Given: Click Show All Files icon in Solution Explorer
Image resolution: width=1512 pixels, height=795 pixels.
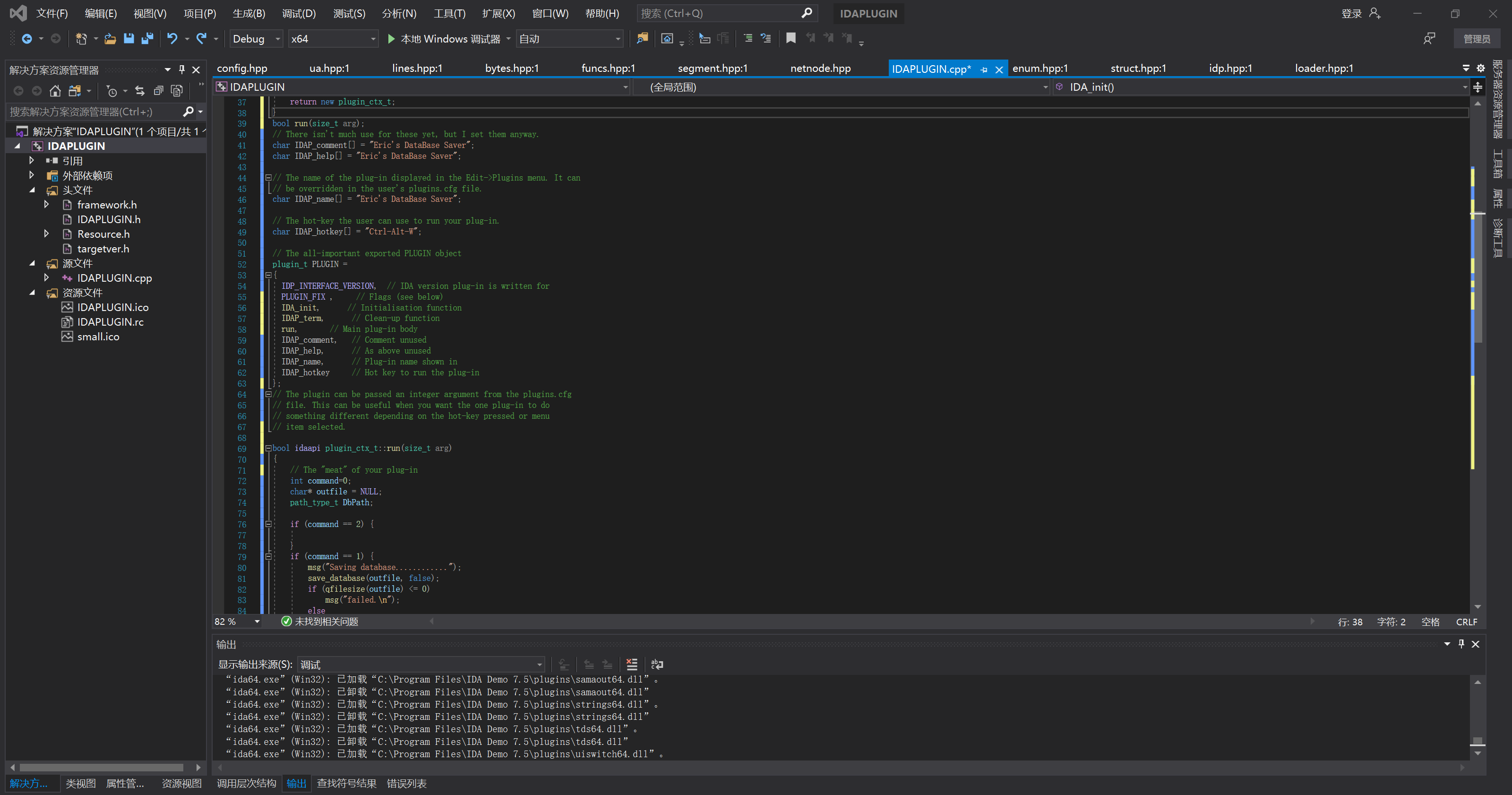Looking at the screenshot, I should click(x=177, y=91).
